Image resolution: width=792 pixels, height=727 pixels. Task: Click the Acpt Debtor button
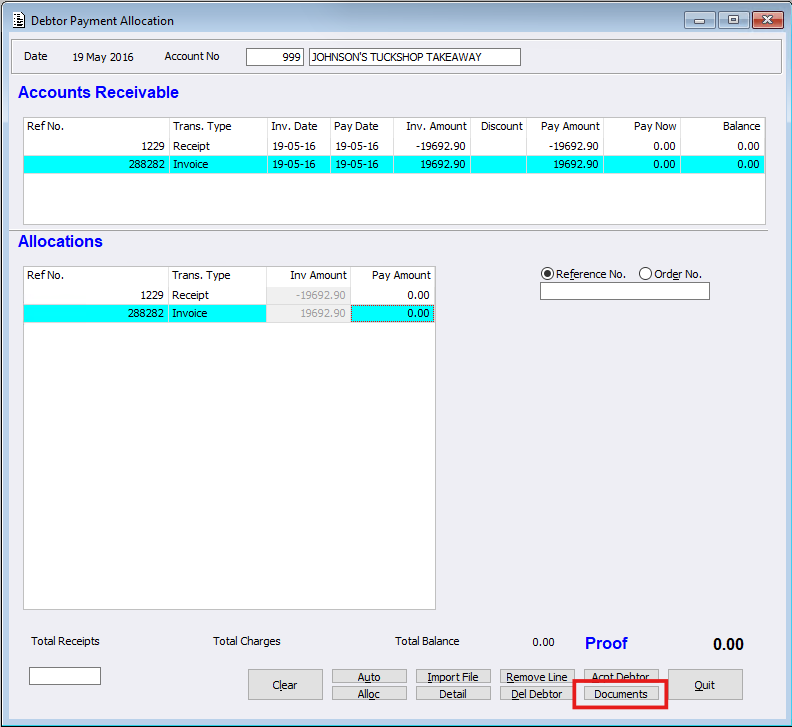(x=621, y=675)
